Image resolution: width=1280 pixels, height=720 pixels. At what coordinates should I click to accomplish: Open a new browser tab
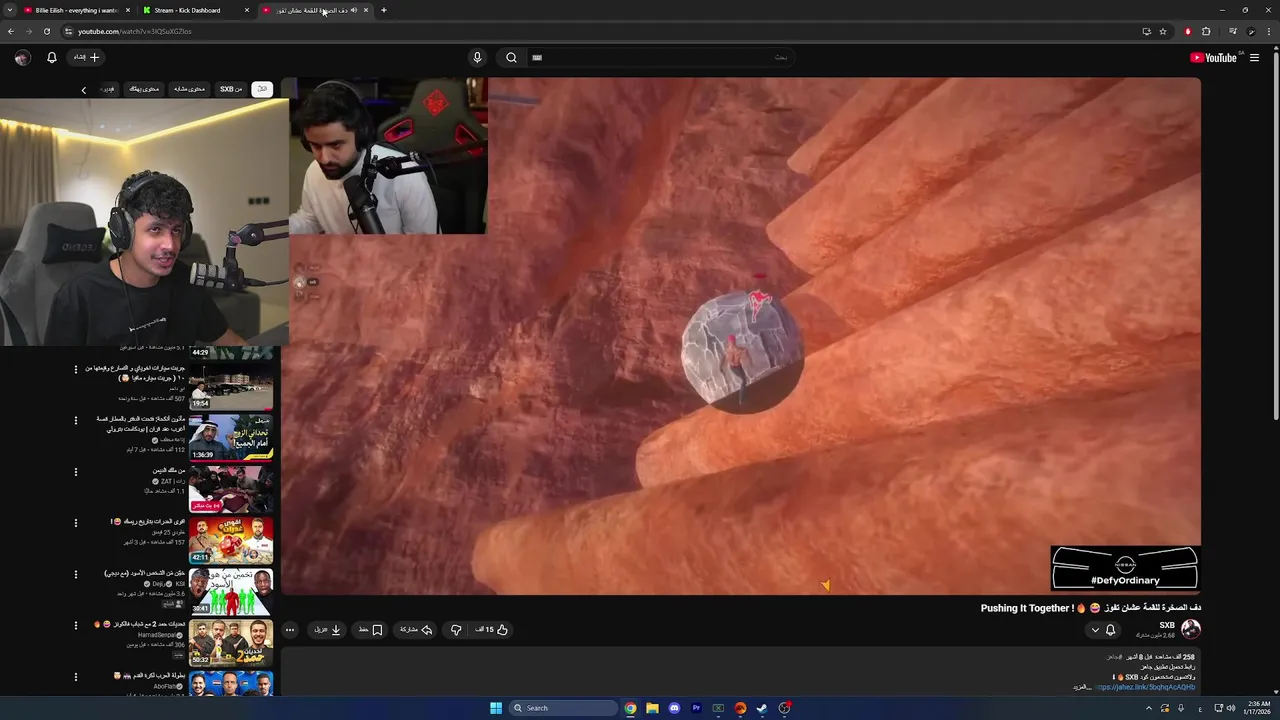(x=384, y=10)
